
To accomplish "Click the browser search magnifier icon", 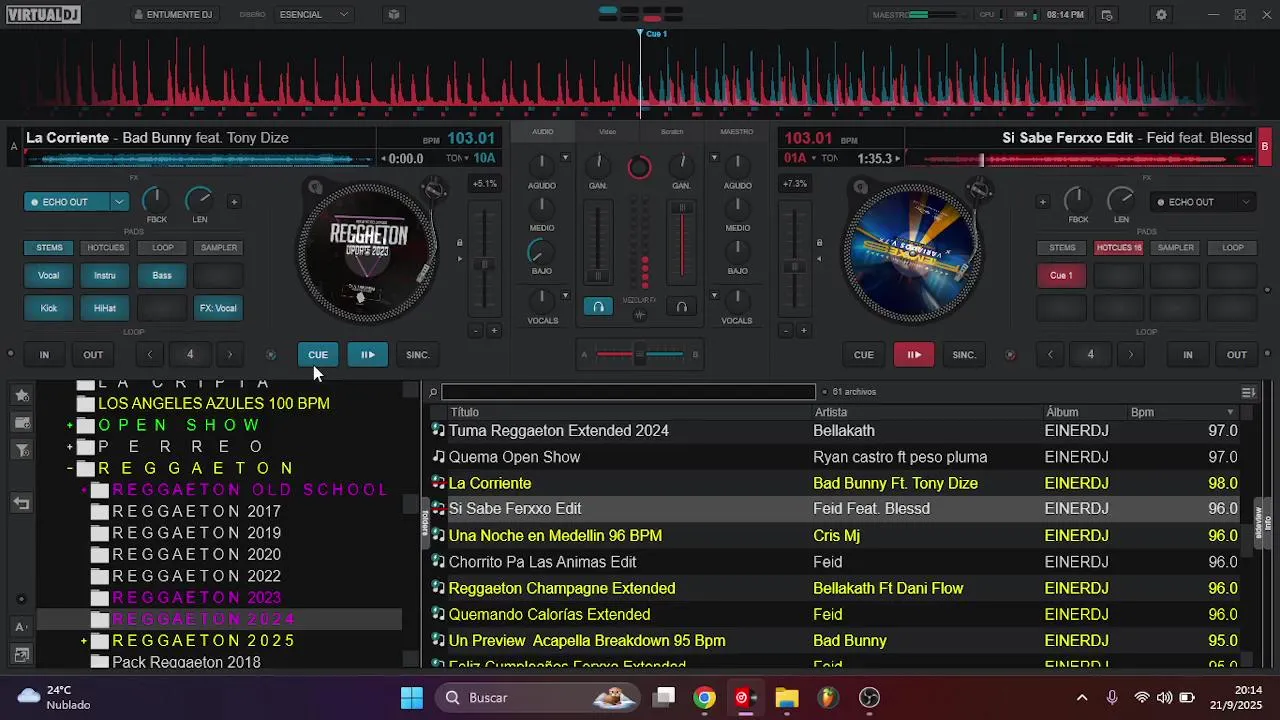I will click(x=433, y=392).
